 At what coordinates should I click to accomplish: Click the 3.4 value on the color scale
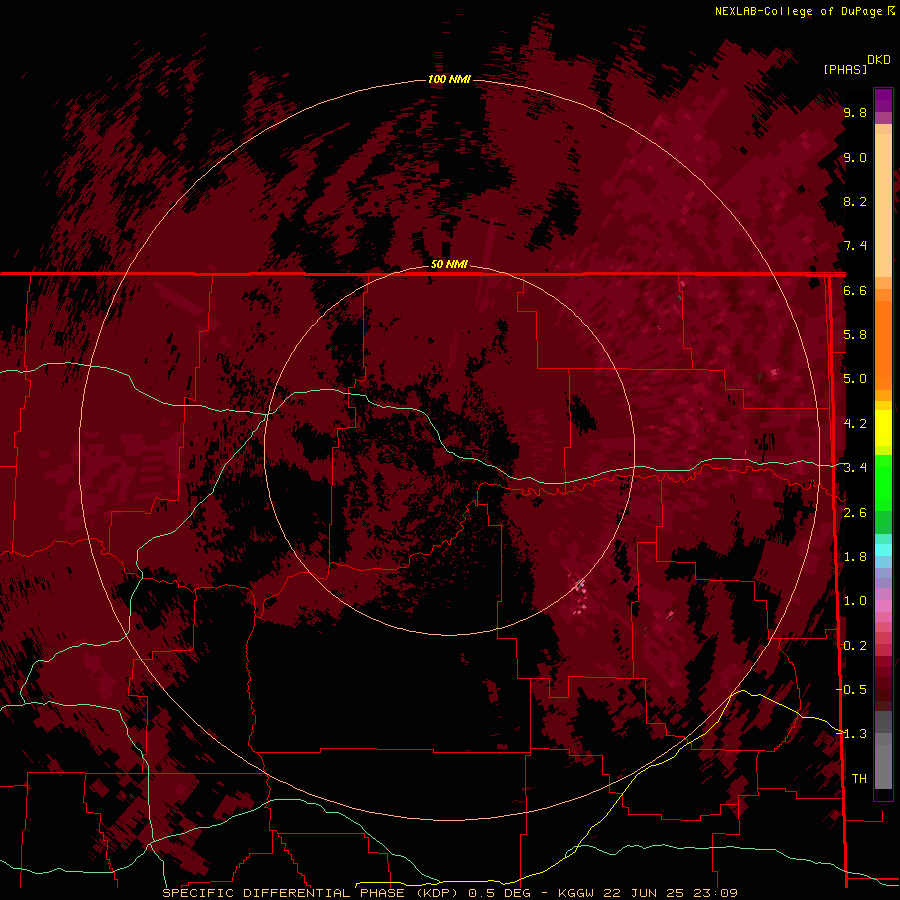point(855,468)
